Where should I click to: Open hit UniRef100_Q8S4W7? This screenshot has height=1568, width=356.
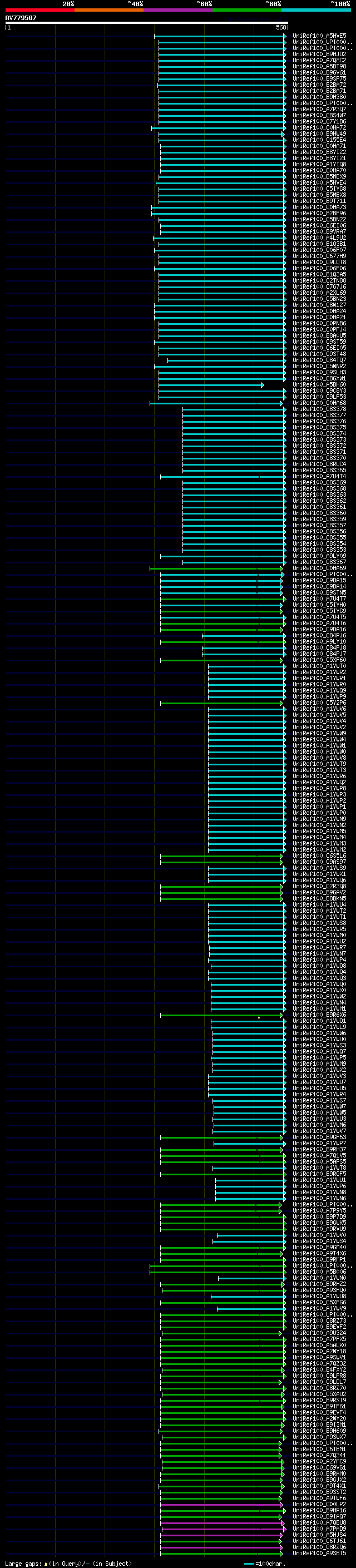click(x=319, y=116)
